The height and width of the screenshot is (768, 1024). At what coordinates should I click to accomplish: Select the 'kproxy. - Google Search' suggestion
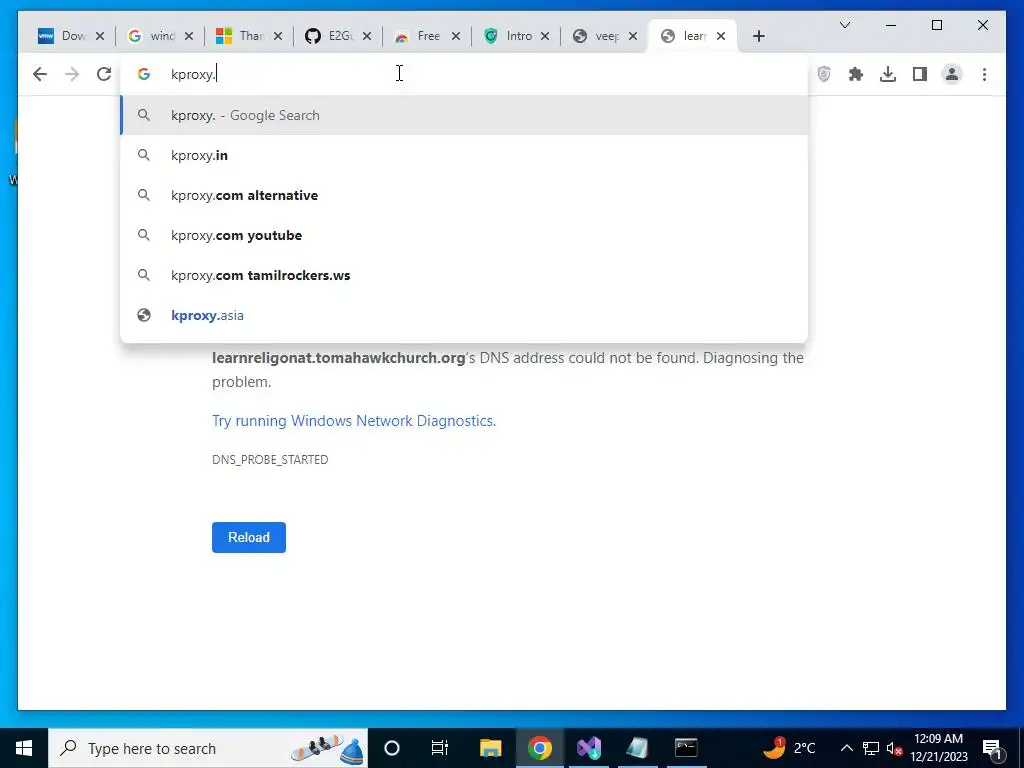[464, 116]
